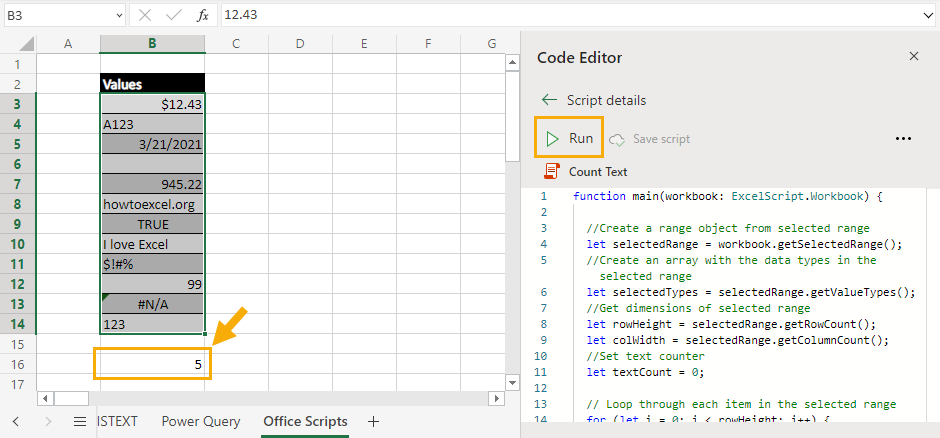The height and width of the screenshot is (438, 940).
Task: Select row 8 header
Action: tap(17, 204)
